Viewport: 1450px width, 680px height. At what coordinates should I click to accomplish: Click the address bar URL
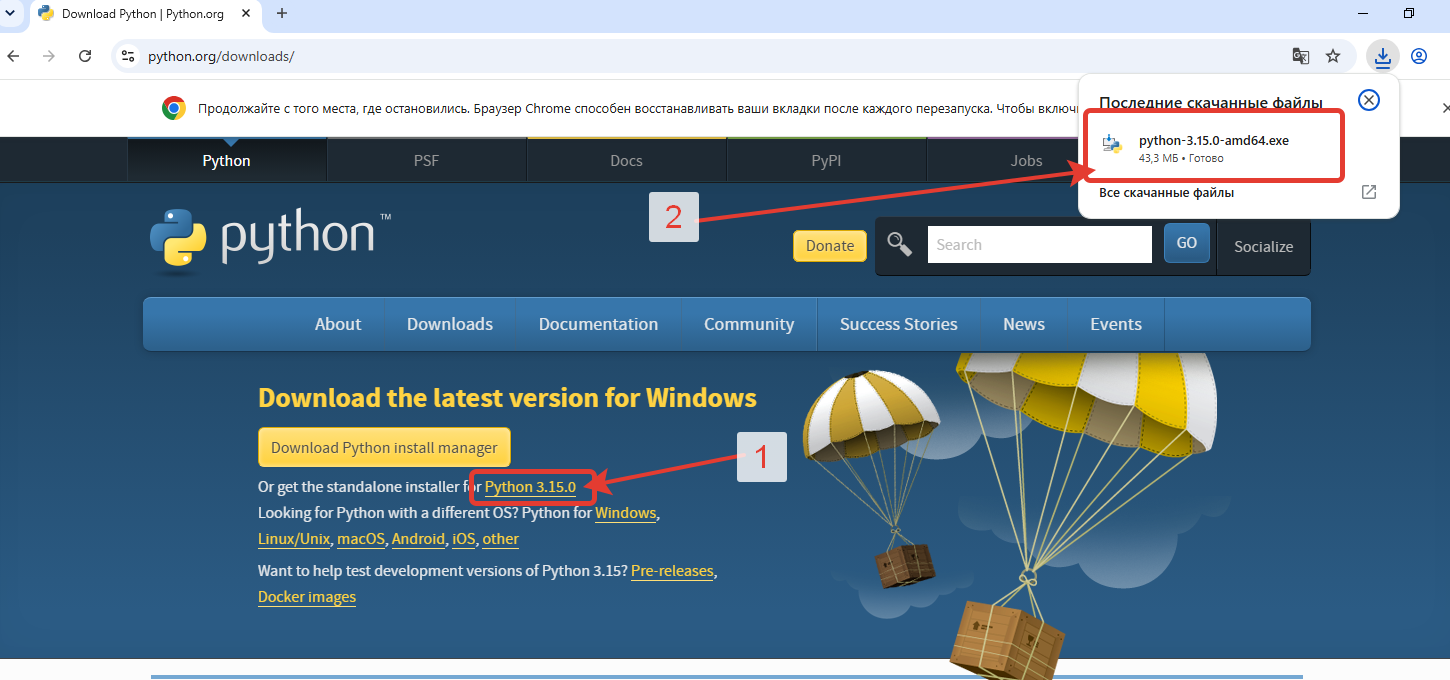tap(221, 56)
